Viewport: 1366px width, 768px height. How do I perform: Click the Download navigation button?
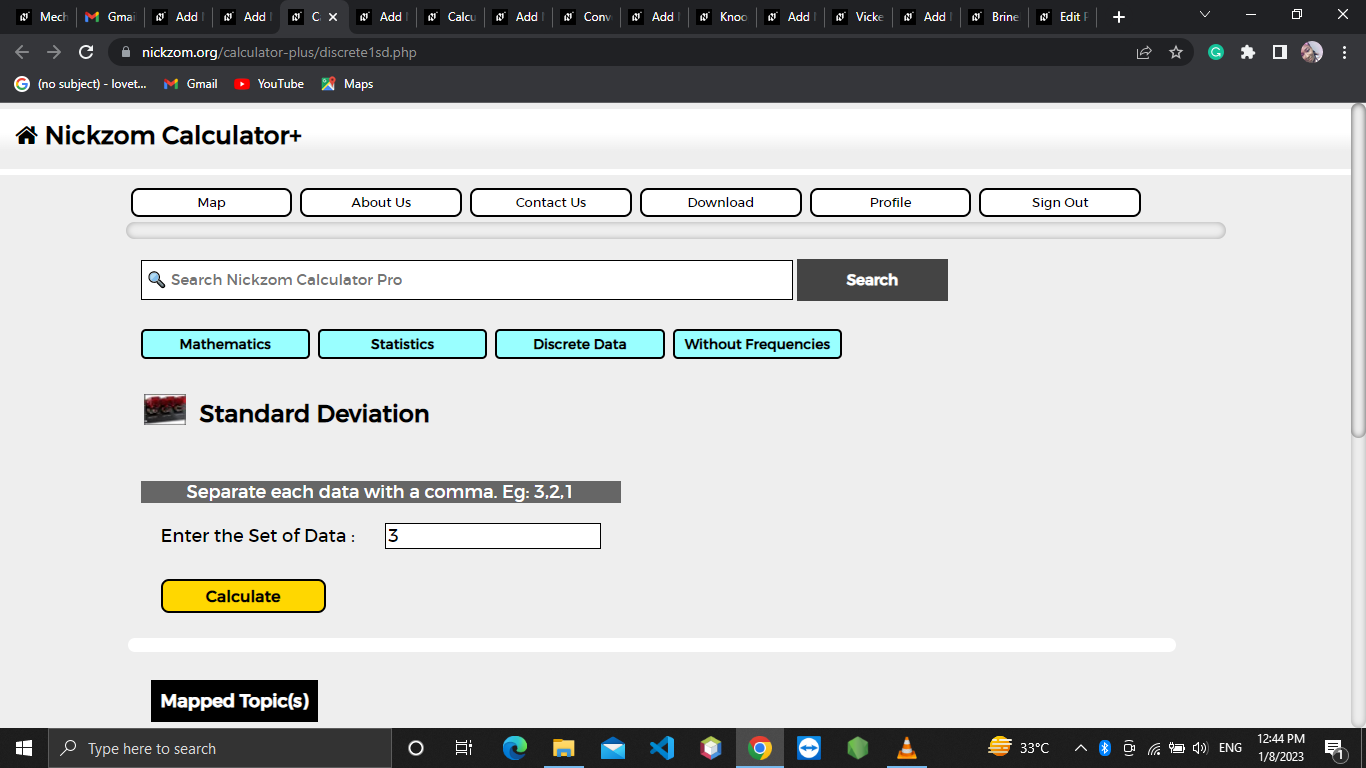point(721,202)
